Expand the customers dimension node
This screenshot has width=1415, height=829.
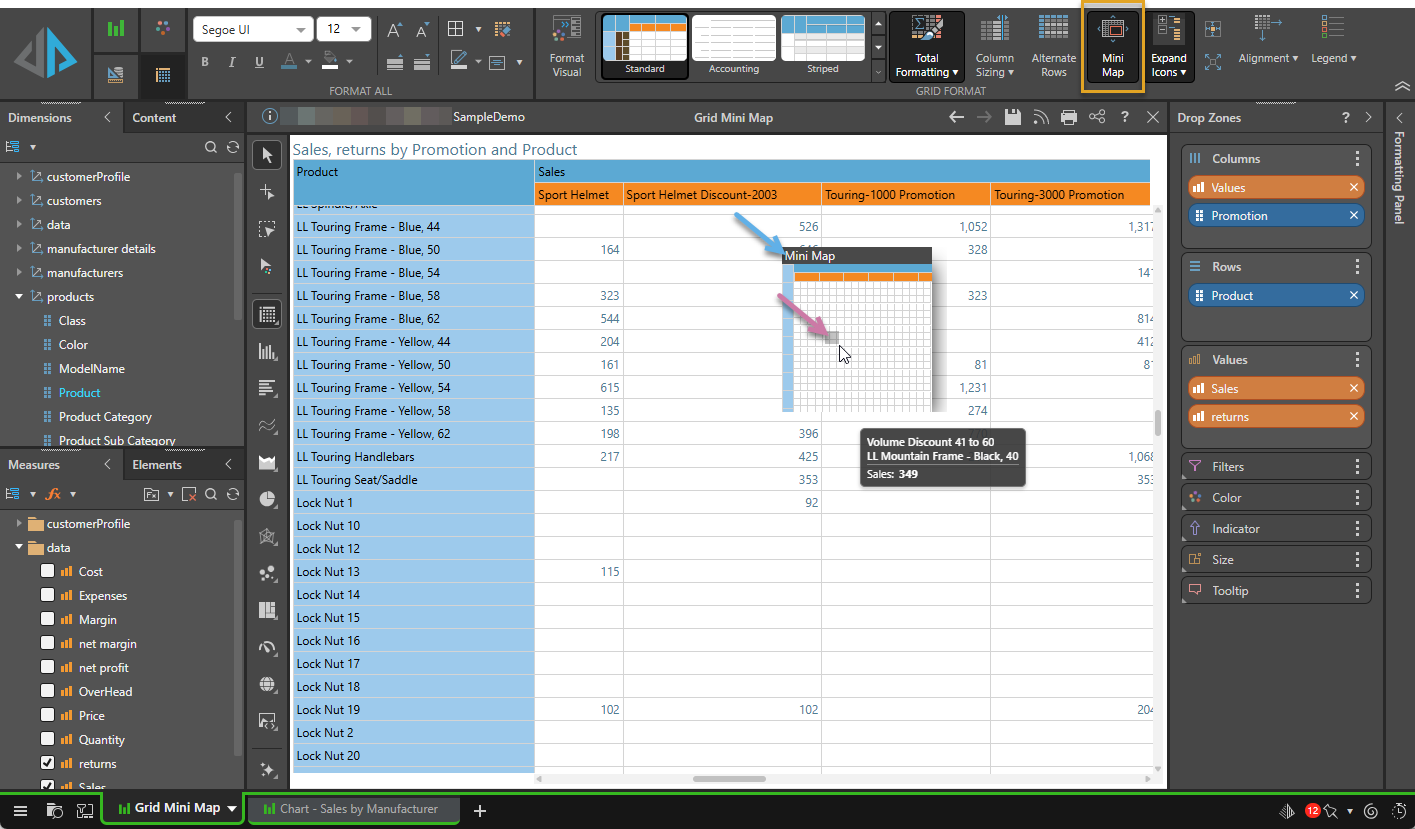tap(19, 201)
